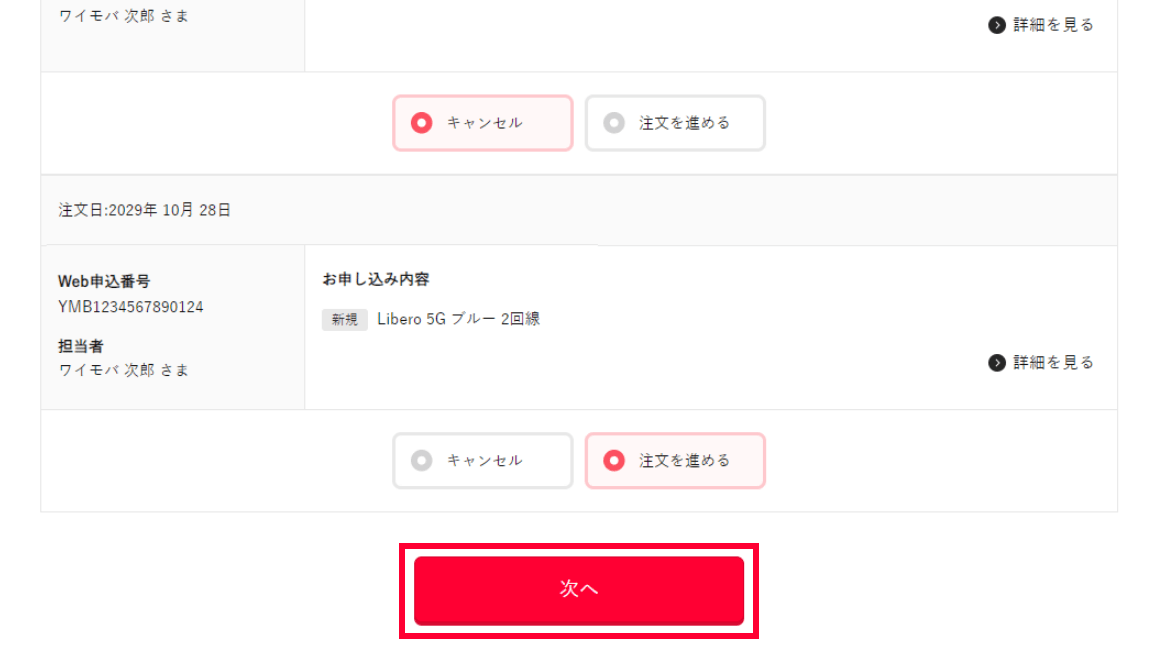The width and height of the screenshot is (1152, 648).
Task: Click the grey radio dot beside lower キャンセル
Action: [x=422, y=460]
